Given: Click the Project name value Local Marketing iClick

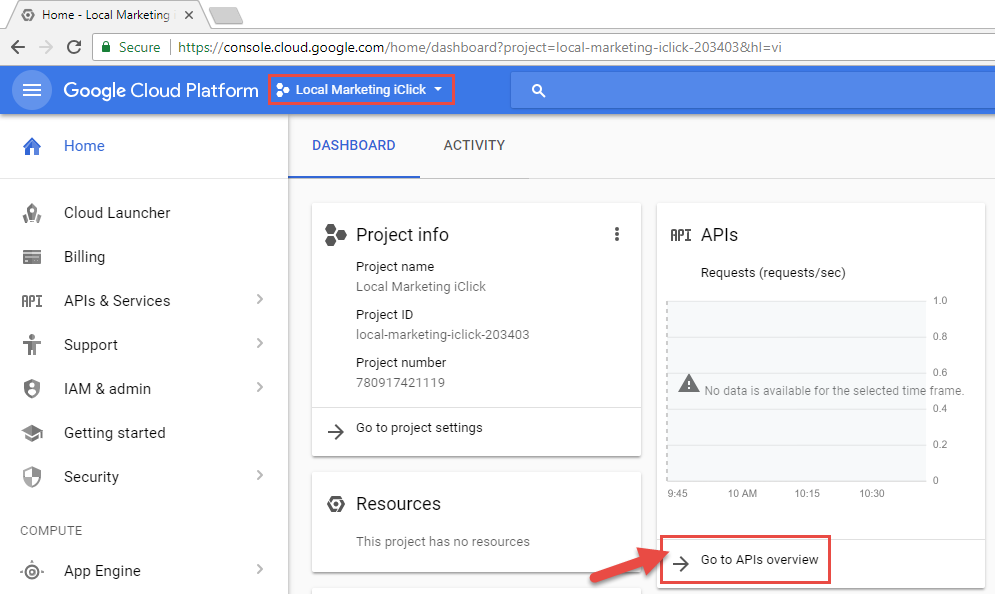Looking at the screenshot, I should [421, 287].
